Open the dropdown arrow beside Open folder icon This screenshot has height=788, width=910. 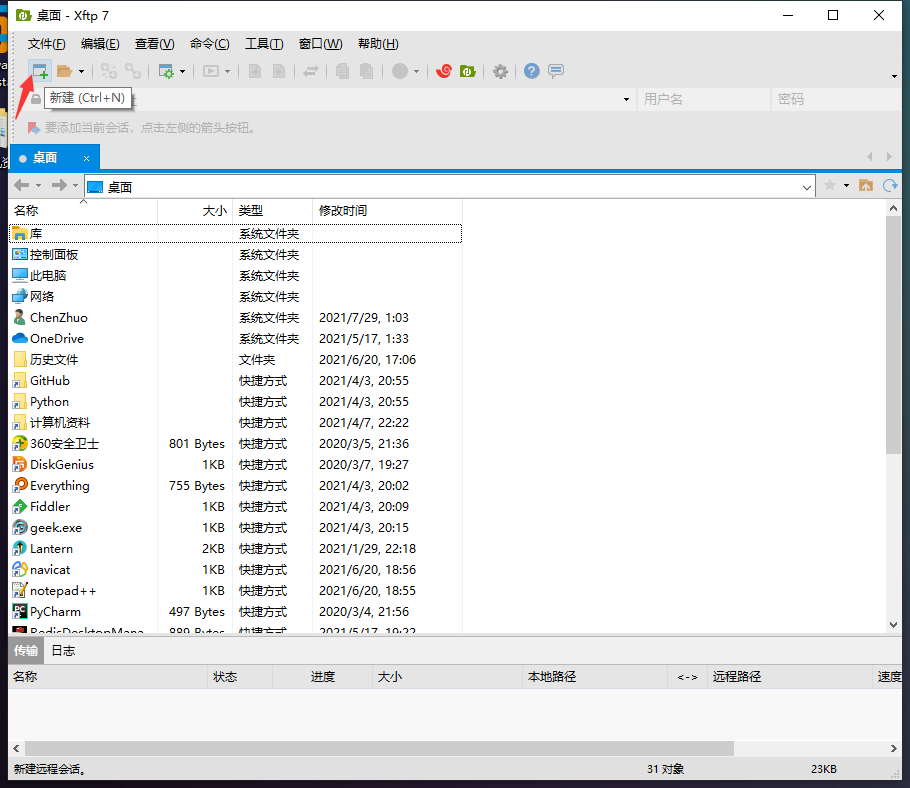[82, 72]
